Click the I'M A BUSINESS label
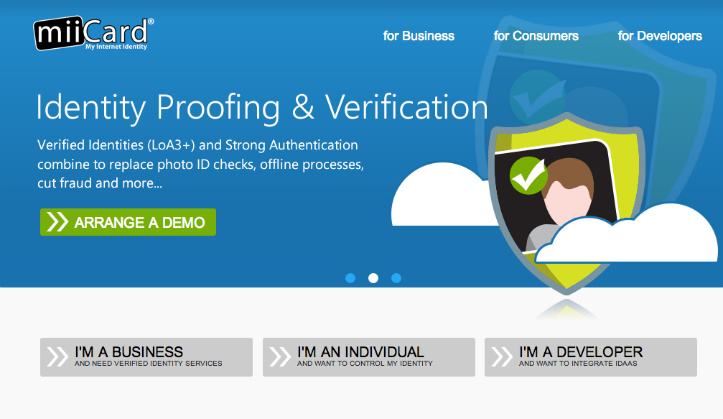This screenshot has height=419, width=723. click(129, 352)
